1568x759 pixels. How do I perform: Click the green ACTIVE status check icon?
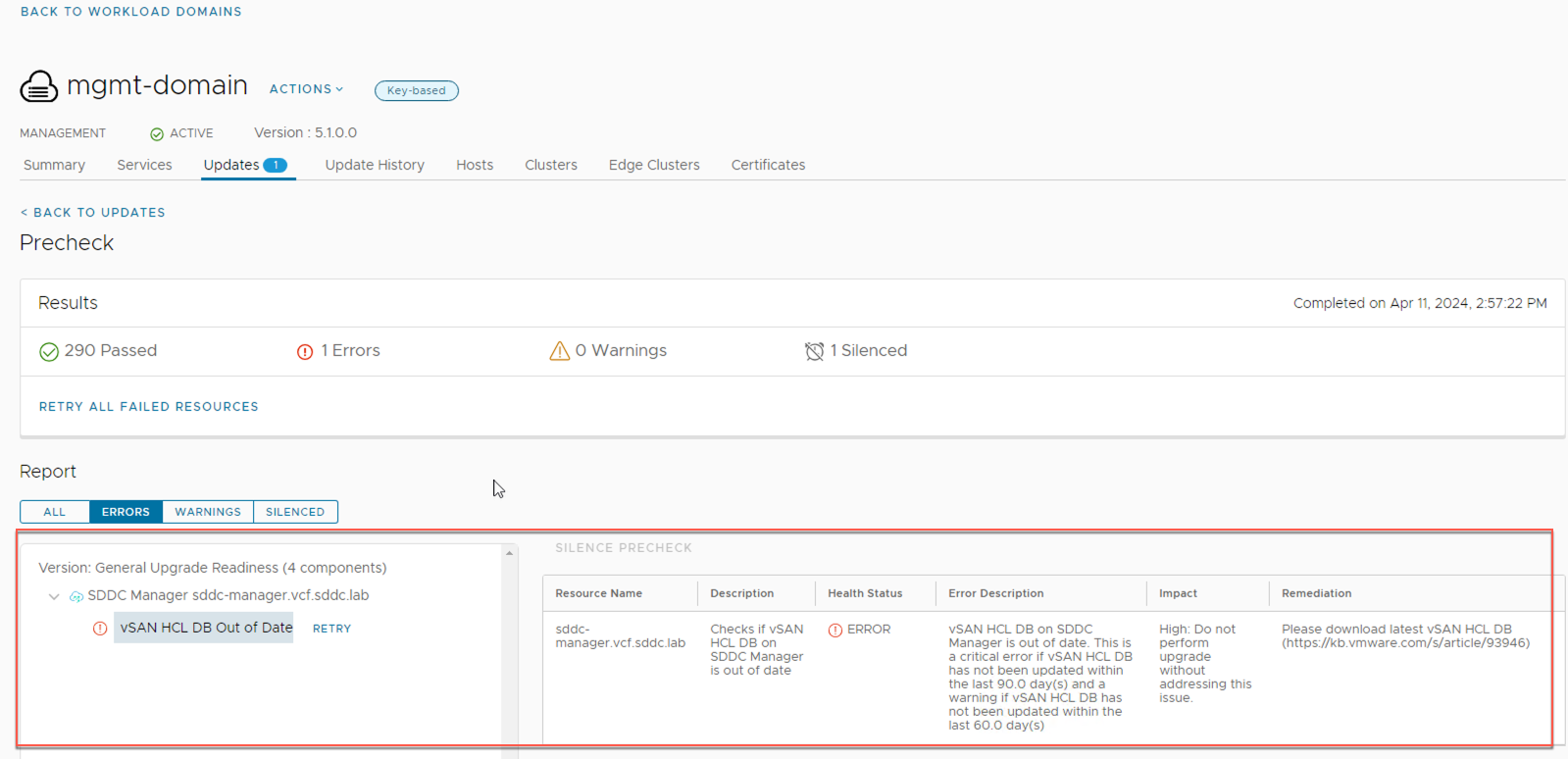157,134
